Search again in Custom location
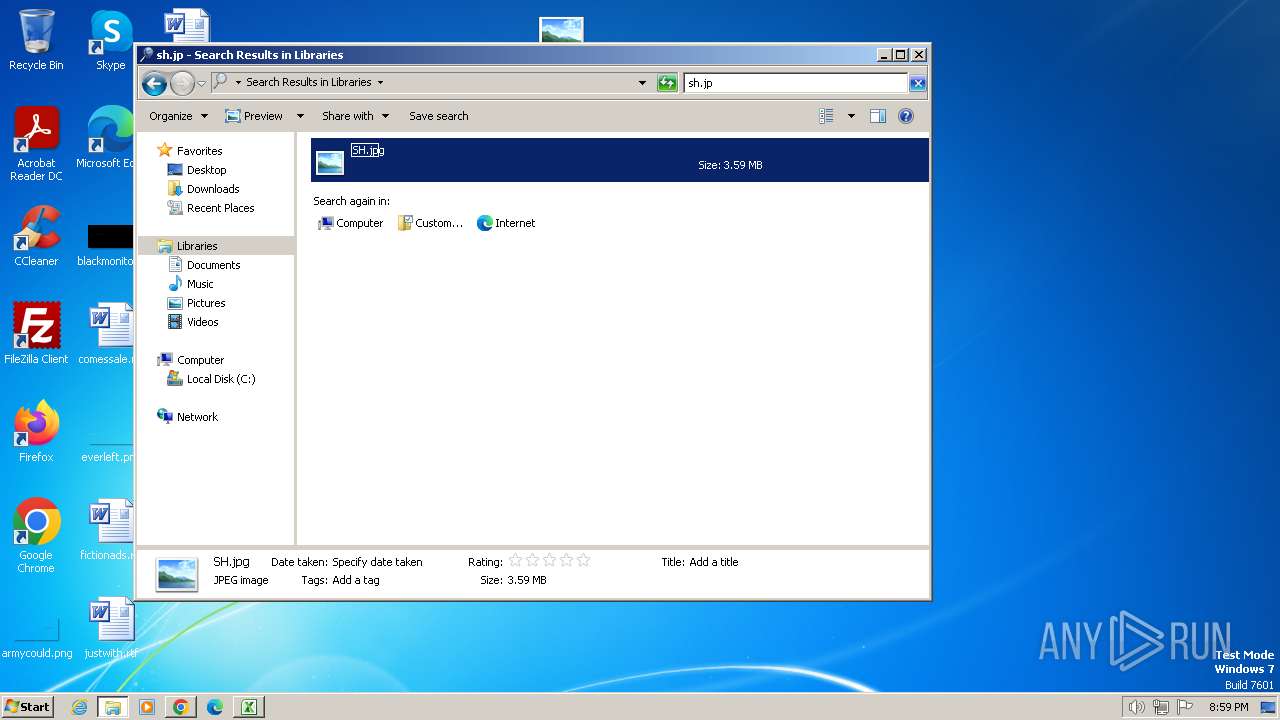This screenshot has height=720, width=1280. point(430,223)
